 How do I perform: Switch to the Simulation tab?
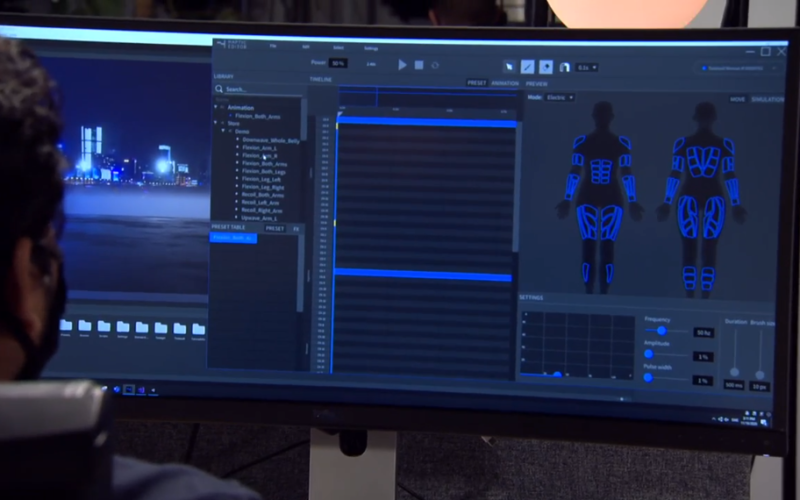tap(768, 99)
